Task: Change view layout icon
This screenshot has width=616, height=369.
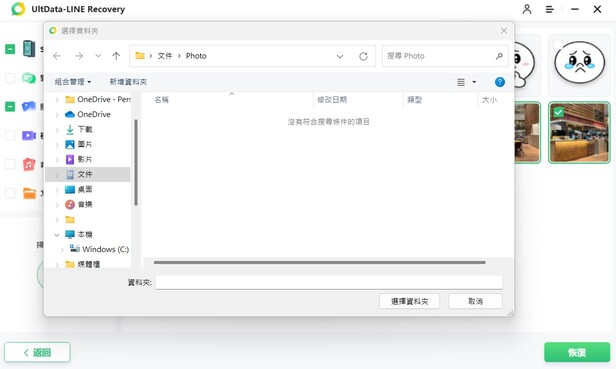Action: pyautogui.click(x=461, y=82)
